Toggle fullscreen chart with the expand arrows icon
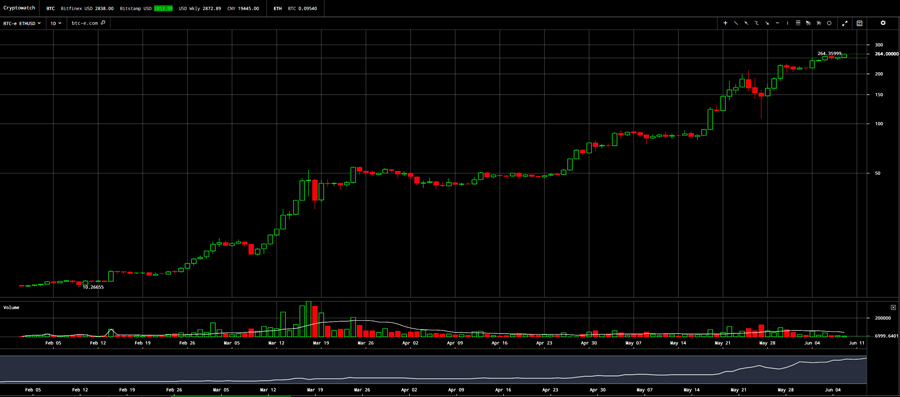 (845, 23)
